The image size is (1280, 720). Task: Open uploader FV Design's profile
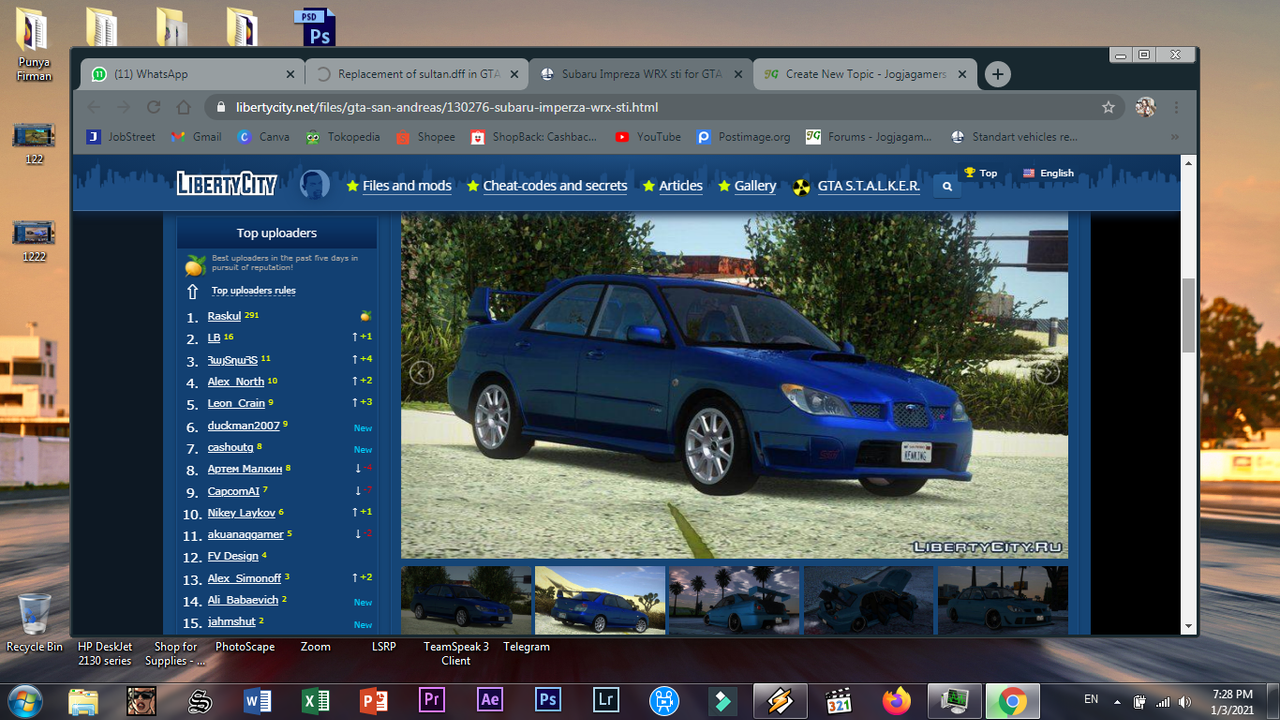tap(233, 556)
